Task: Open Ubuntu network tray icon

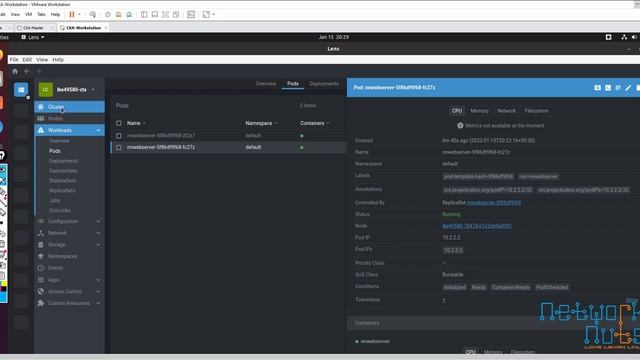Action: 624,37
